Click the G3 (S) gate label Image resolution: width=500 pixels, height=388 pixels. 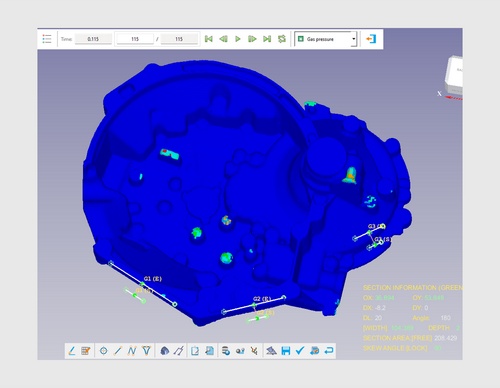click(x=383, y=239)
